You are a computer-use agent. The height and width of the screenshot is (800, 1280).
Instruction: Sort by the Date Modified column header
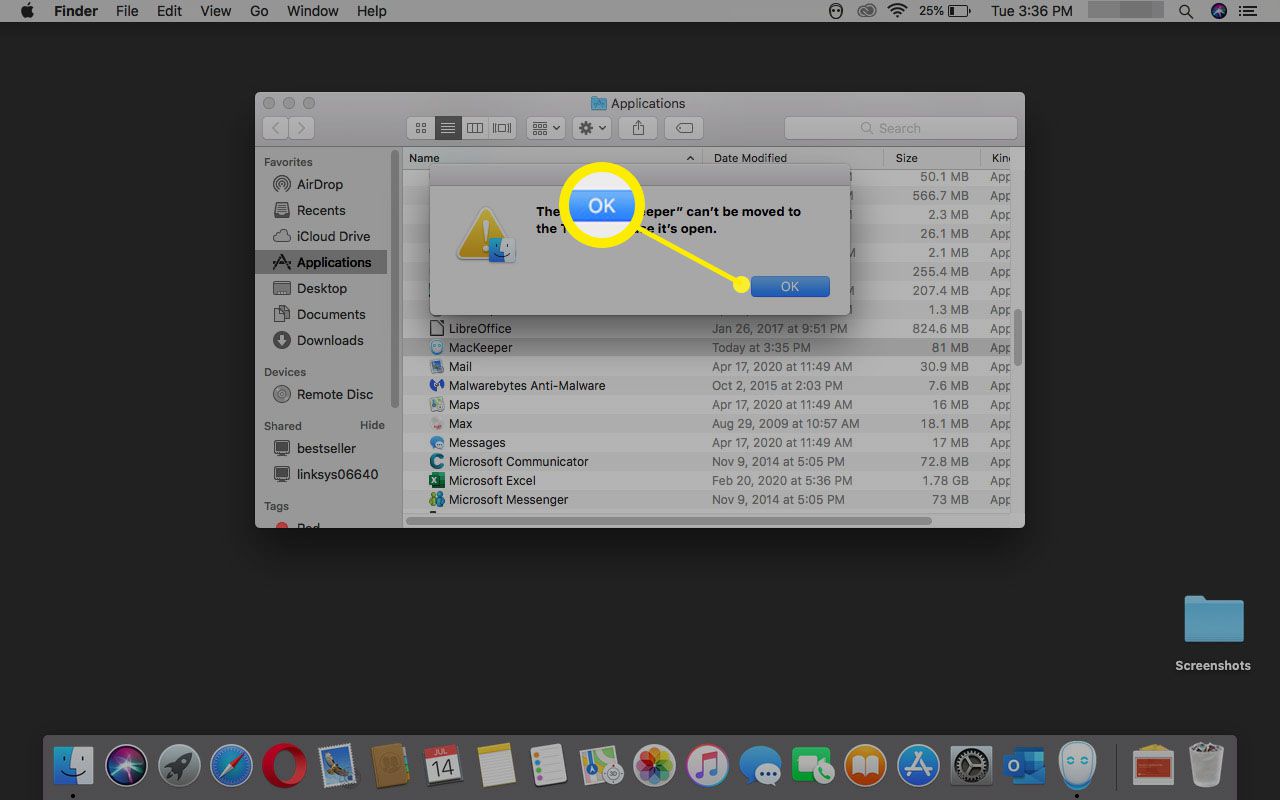click(793, 158)
